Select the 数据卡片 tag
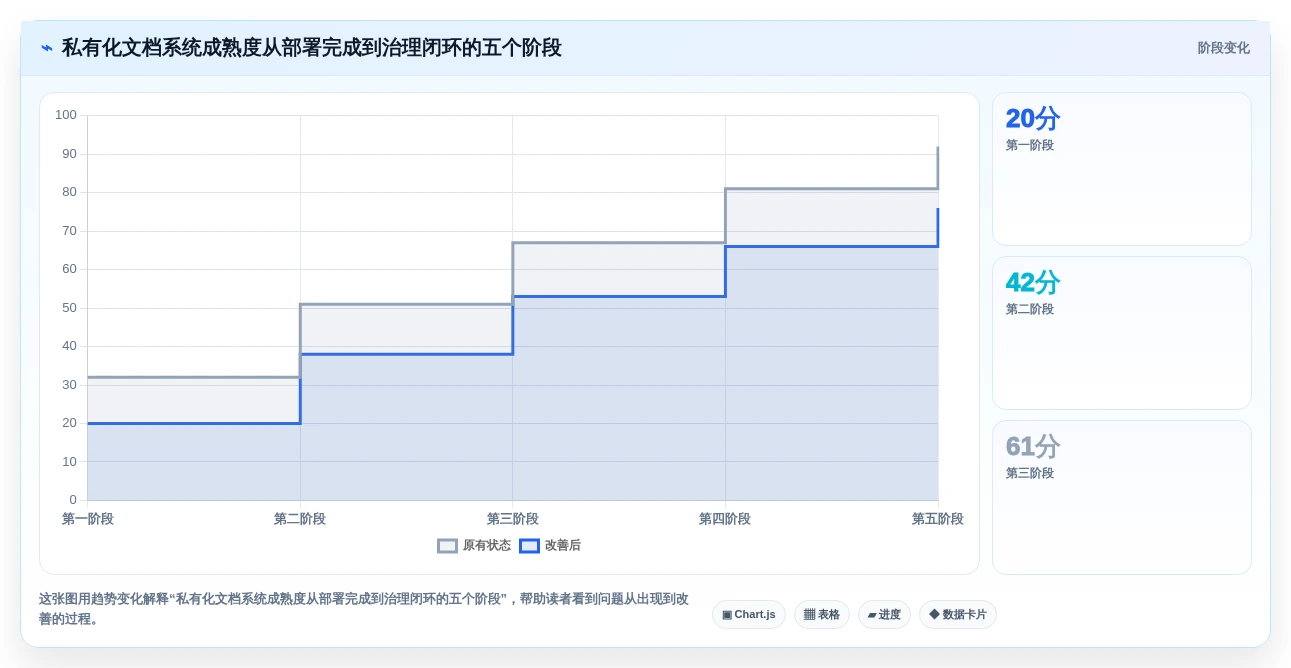Image resolution: width=1291 pixels, height=668 pixels. pos(958,615)
